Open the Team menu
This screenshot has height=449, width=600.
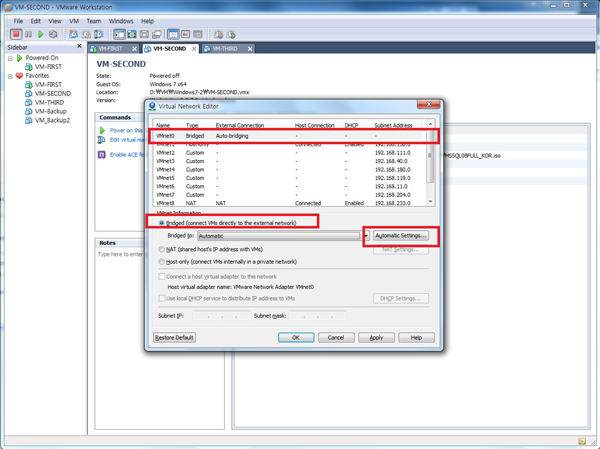click(x=94, y=21)
